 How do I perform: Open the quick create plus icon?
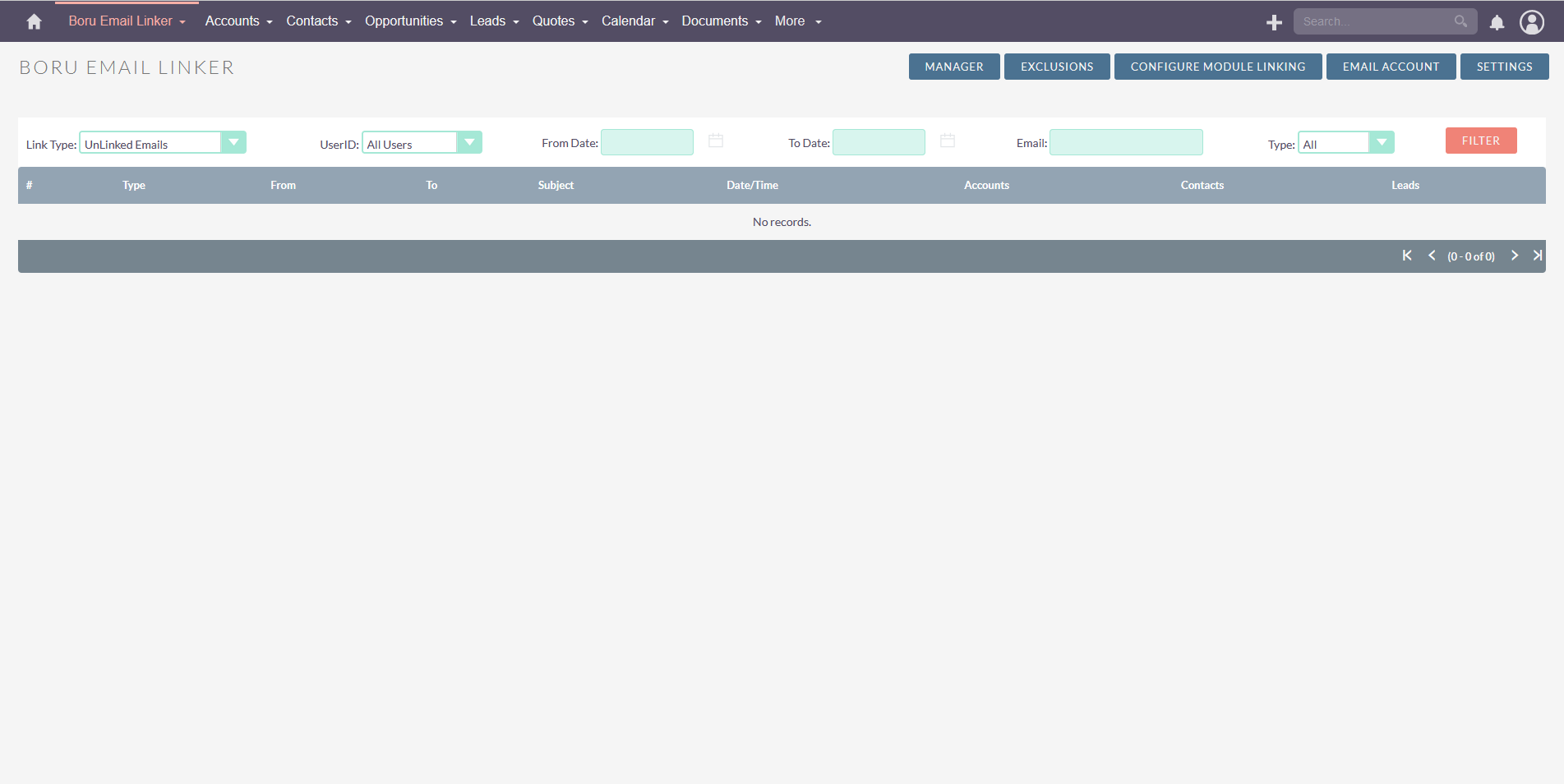click(1273, 22)
